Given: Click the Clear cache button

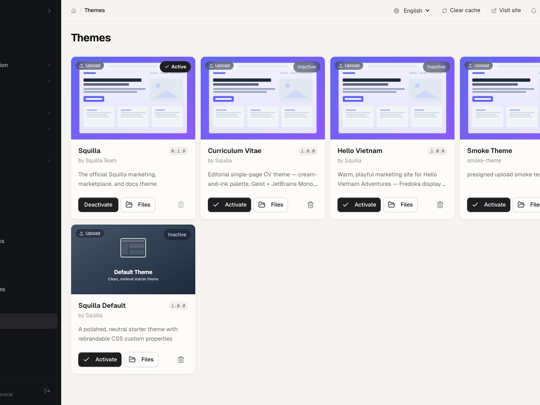Looking at the screenshot, I should point(461,11).
